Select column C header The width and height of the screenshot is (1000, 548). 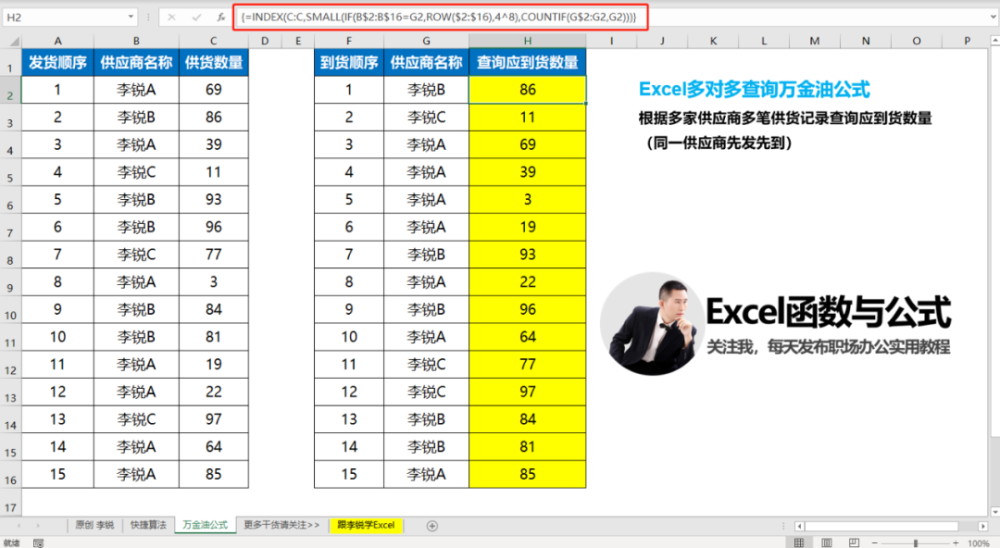point(214,41)
